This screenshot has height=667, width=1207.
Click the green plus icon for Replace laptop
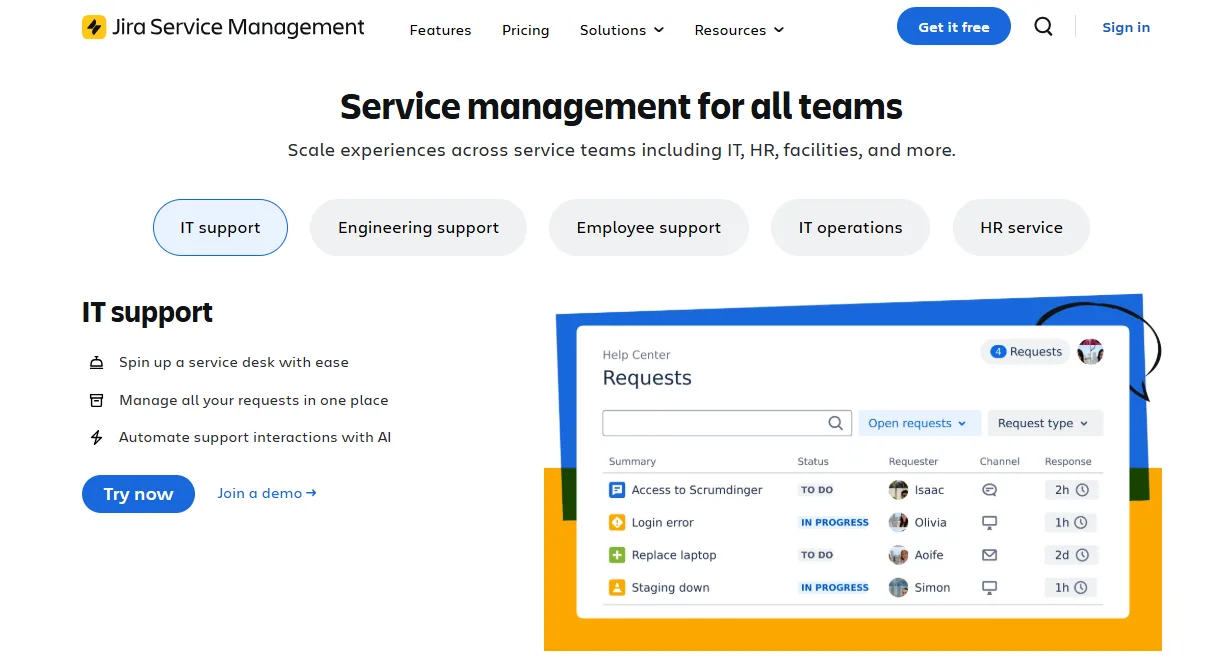[x=617, y=555]
